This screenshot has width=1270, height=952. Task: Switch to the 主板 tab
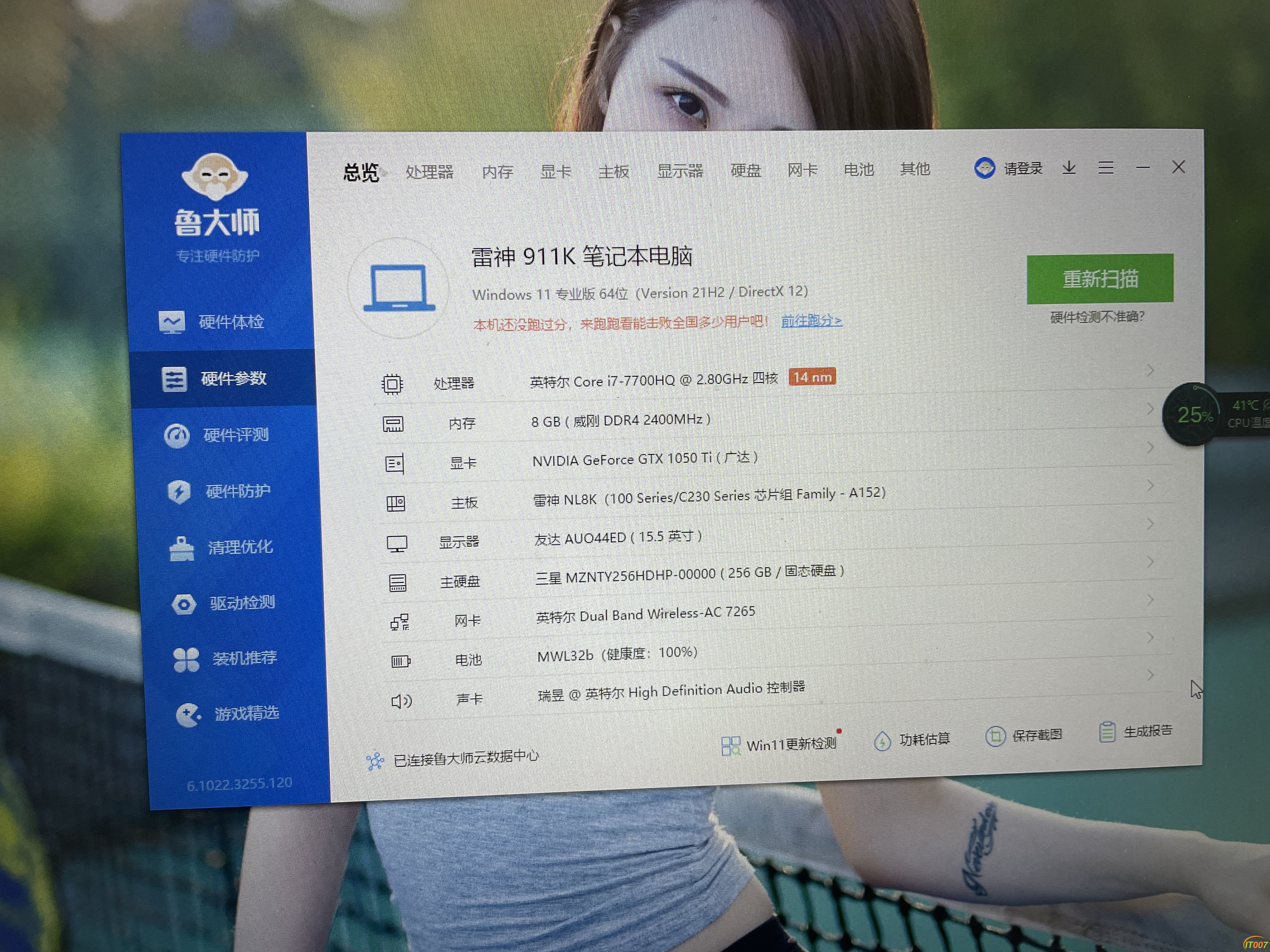[x=614, y=171]
